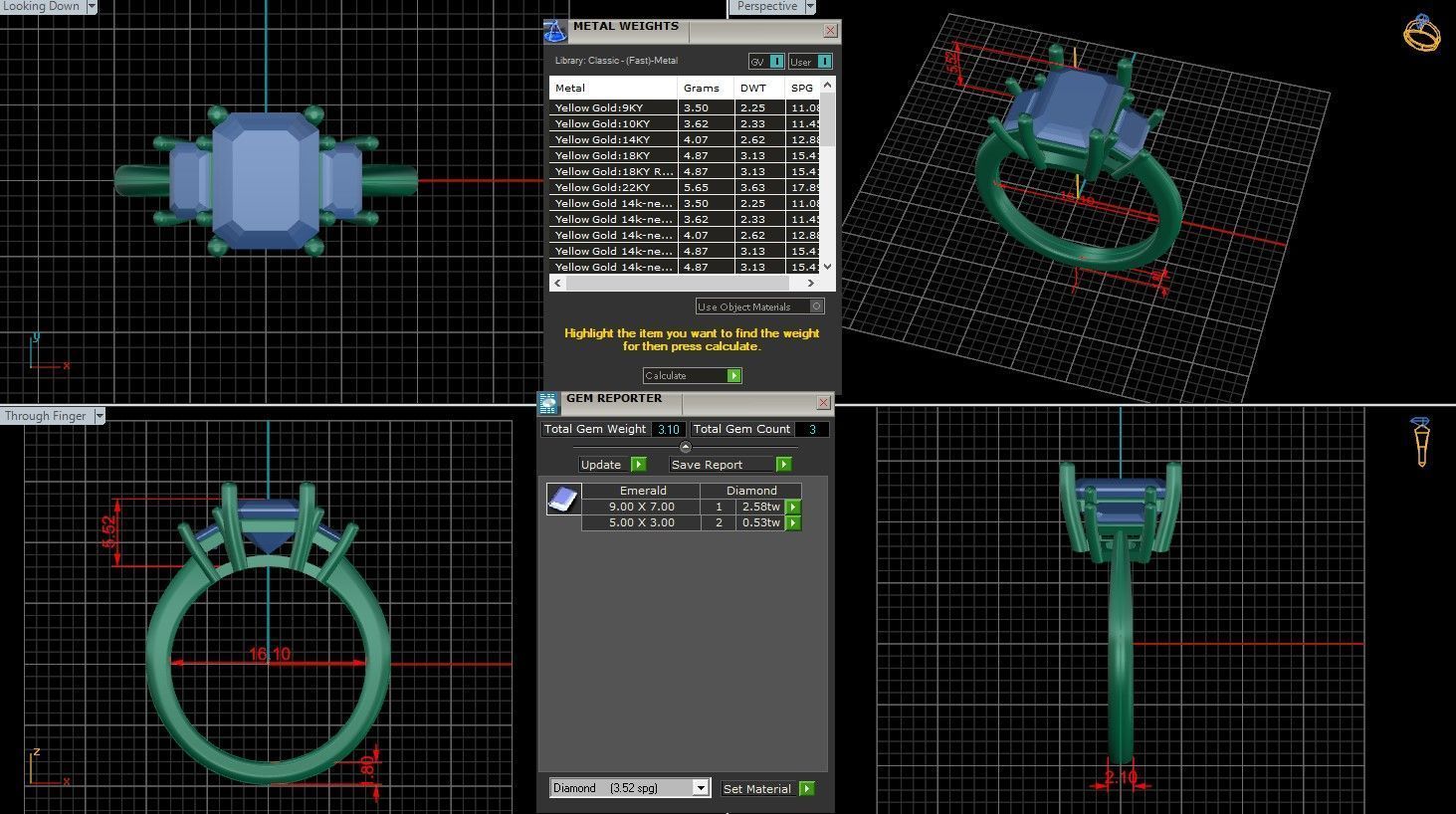
Task: Close the Metal Weights panel
Action: click(830, 31)
